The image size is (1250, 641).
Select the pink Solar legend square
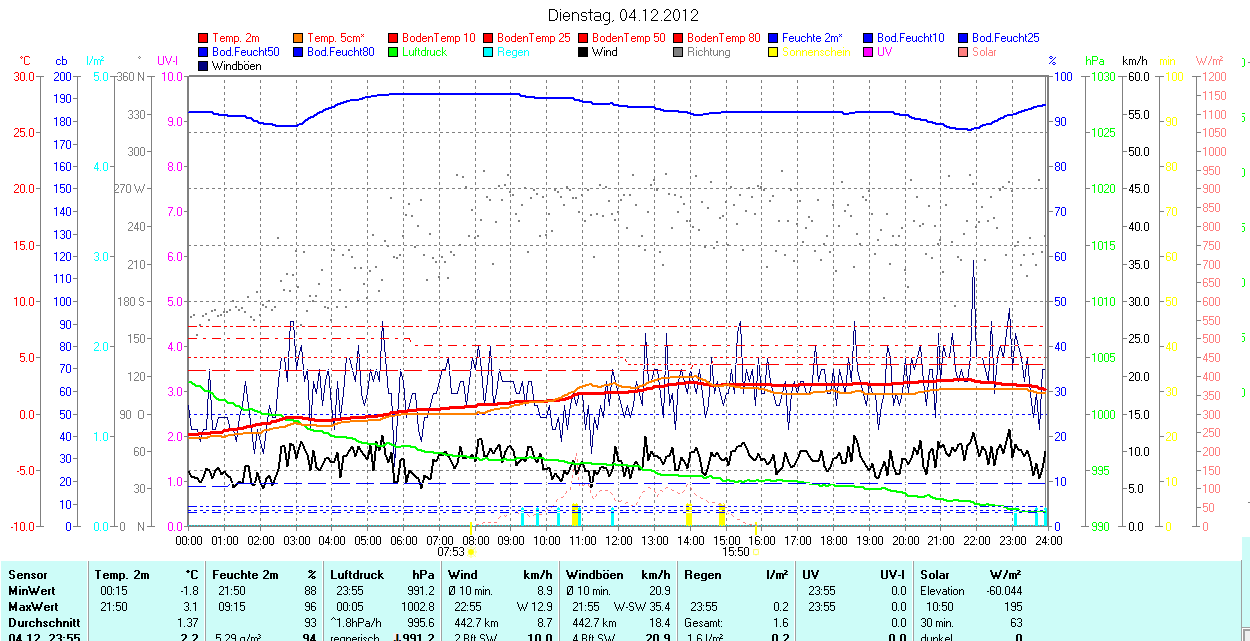(964, 52)
